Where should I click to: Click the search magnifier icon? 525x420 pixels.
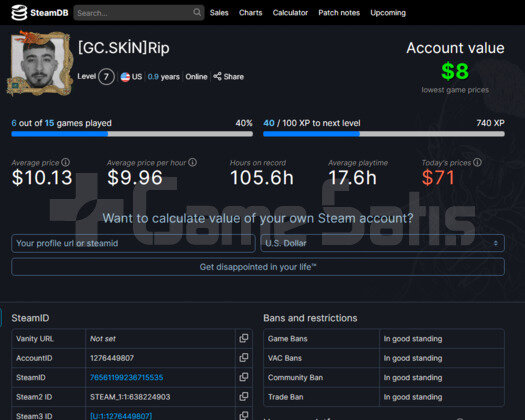(197, 13)
